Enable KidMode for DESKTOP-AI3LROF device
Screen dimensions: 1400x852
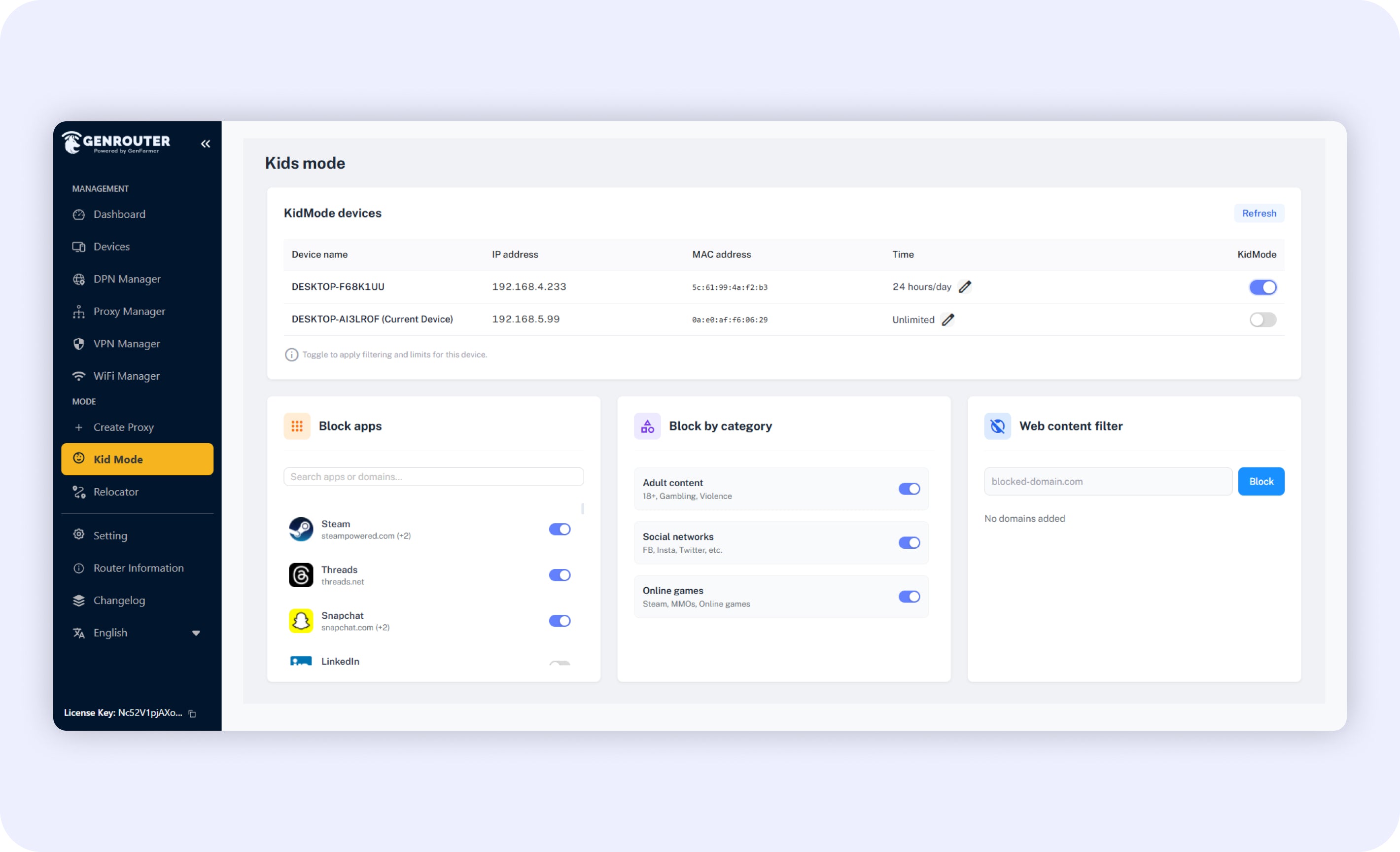pos(1262,319)
